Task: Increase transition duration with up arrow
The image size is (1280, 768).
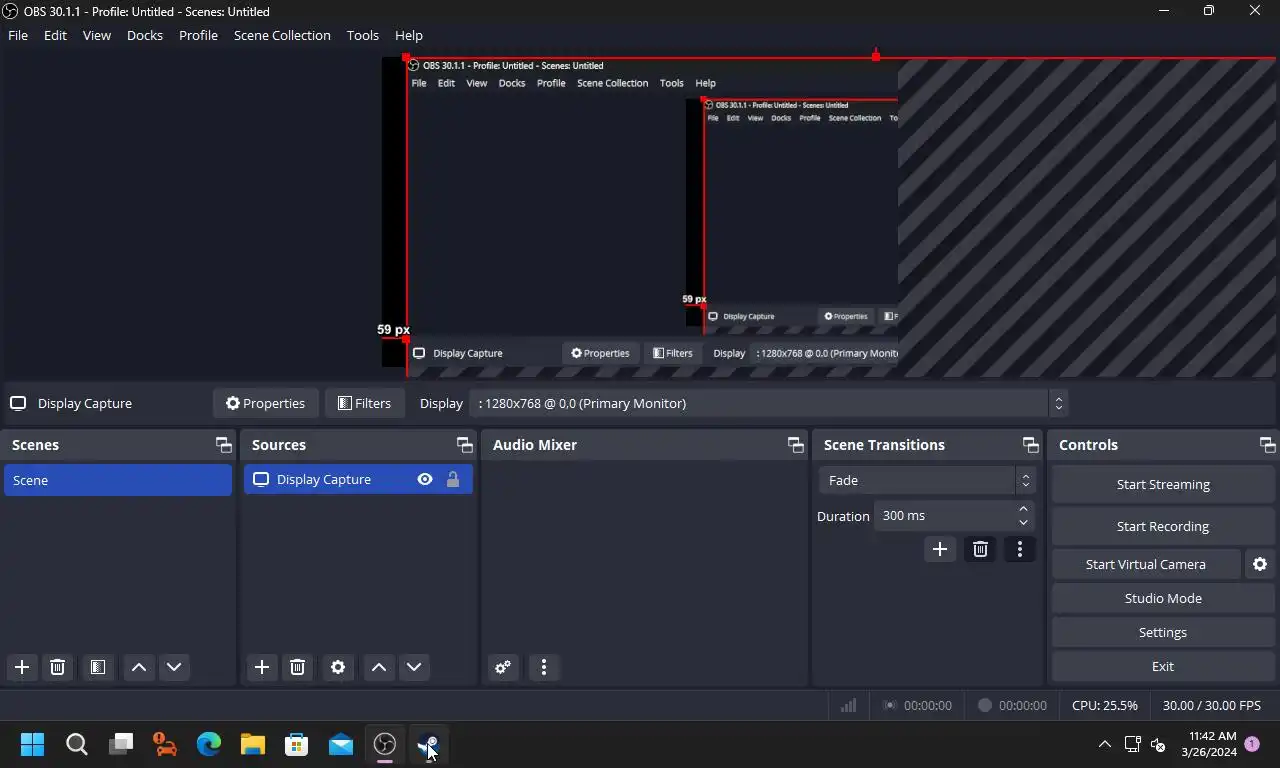Action: tap(1023, 509)
